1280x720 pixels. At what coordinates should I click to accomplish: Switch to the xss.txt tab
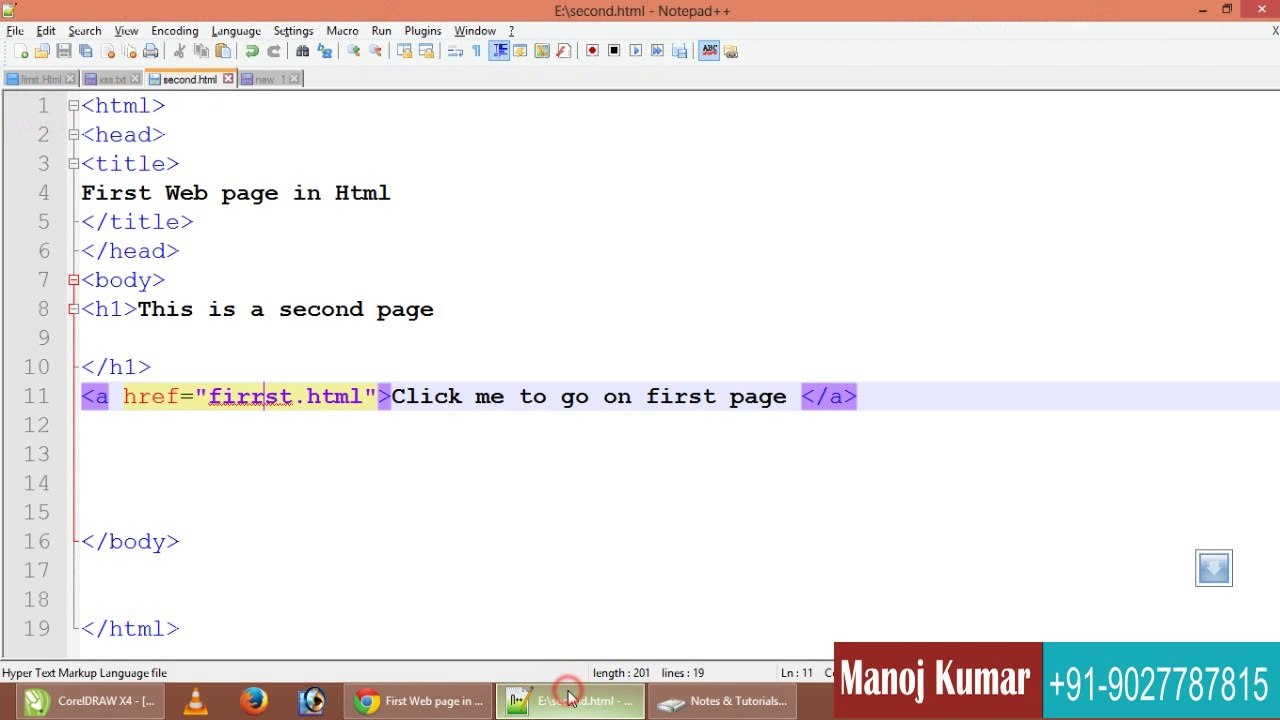tap(112, 79)
